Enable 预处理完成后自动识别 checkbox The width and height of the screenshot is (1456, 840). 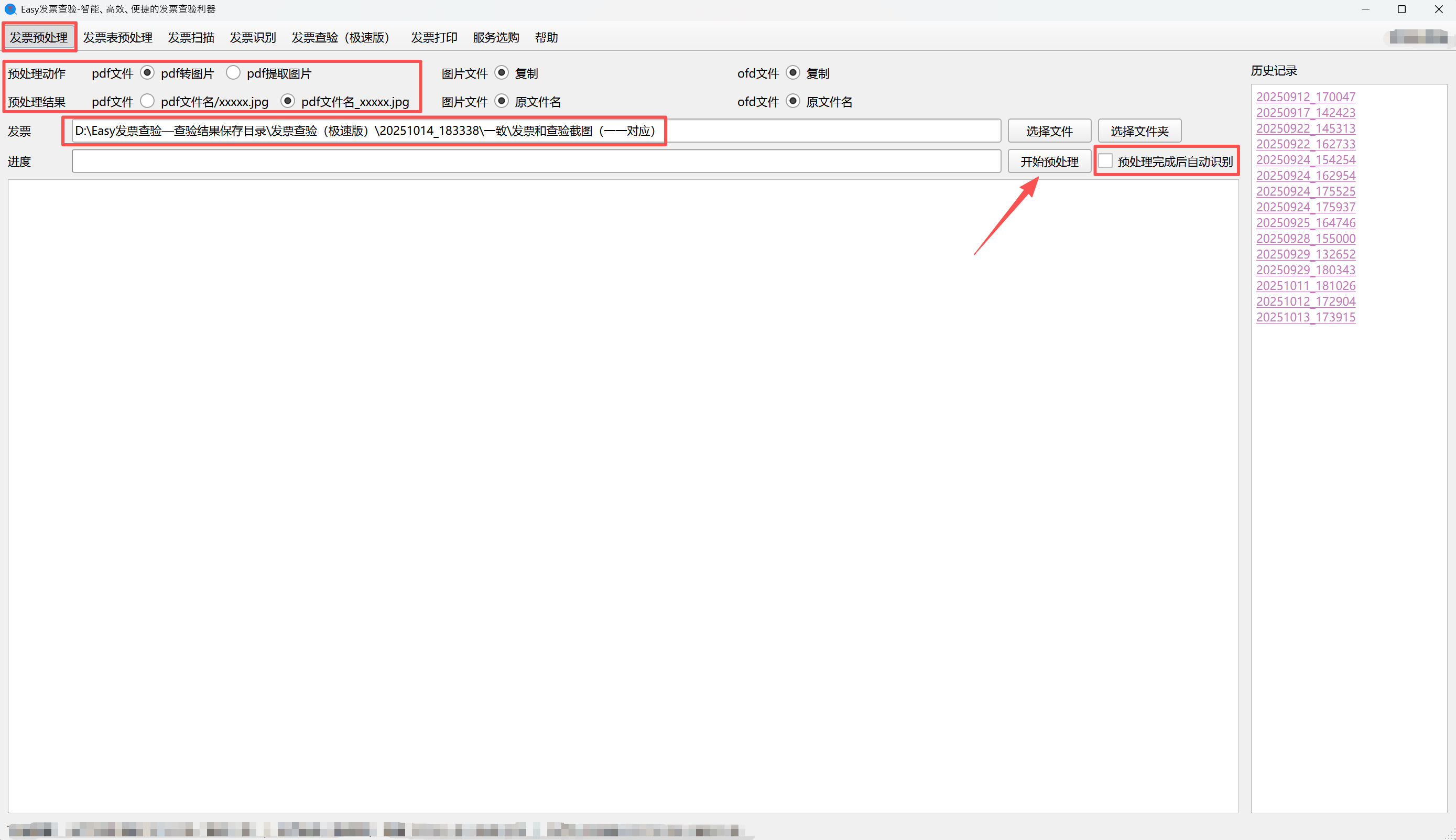[1105, 161]
